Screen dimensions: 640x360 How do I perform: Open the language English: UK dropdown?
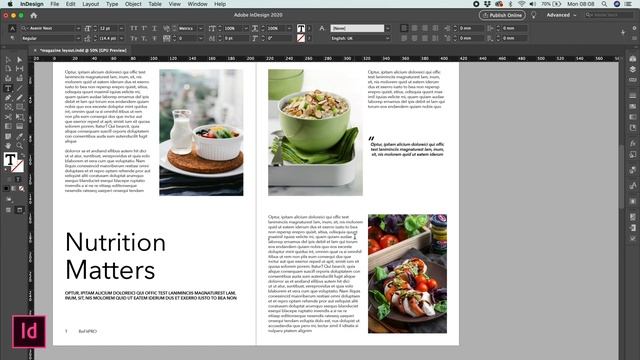(x=387, y=38)
